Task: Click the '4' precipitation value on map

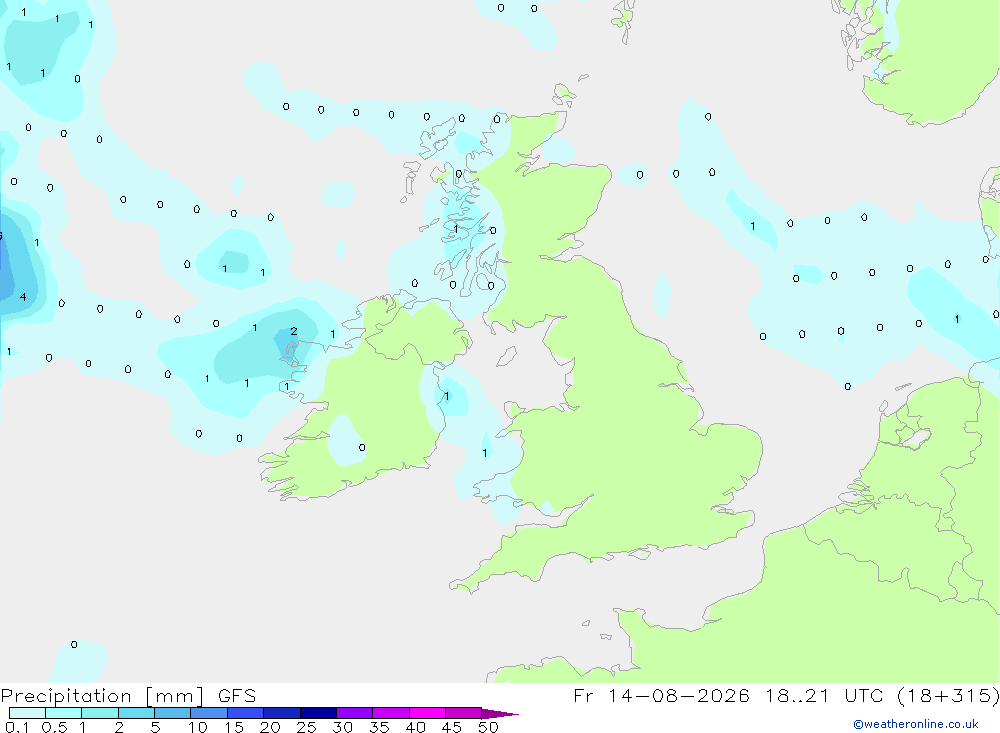Action: [23, 297]
